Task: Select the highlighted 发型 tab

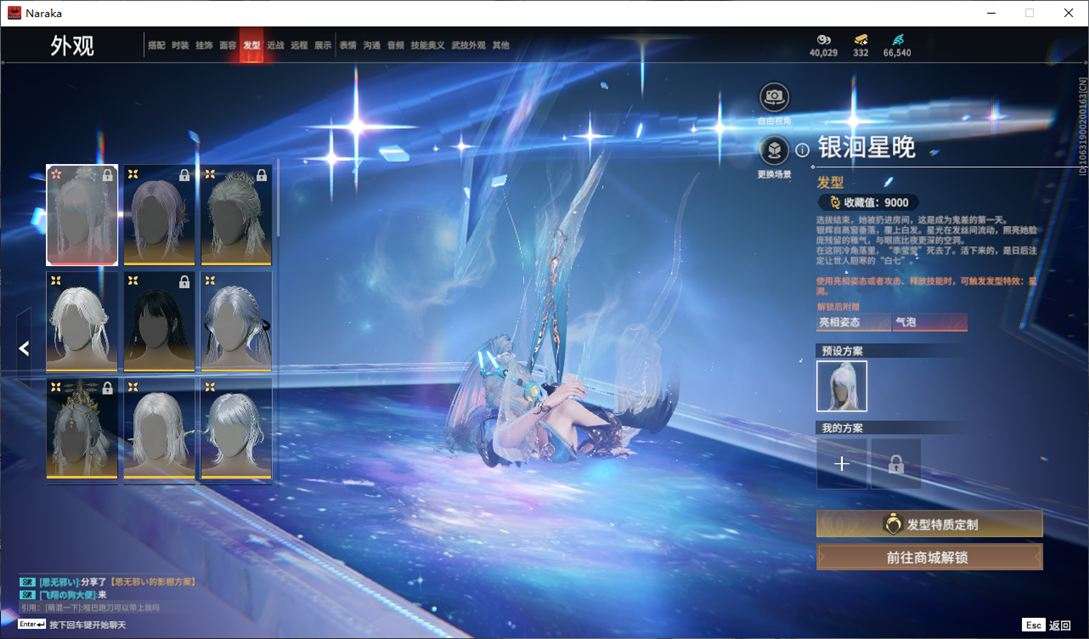Action: (251, 45)
